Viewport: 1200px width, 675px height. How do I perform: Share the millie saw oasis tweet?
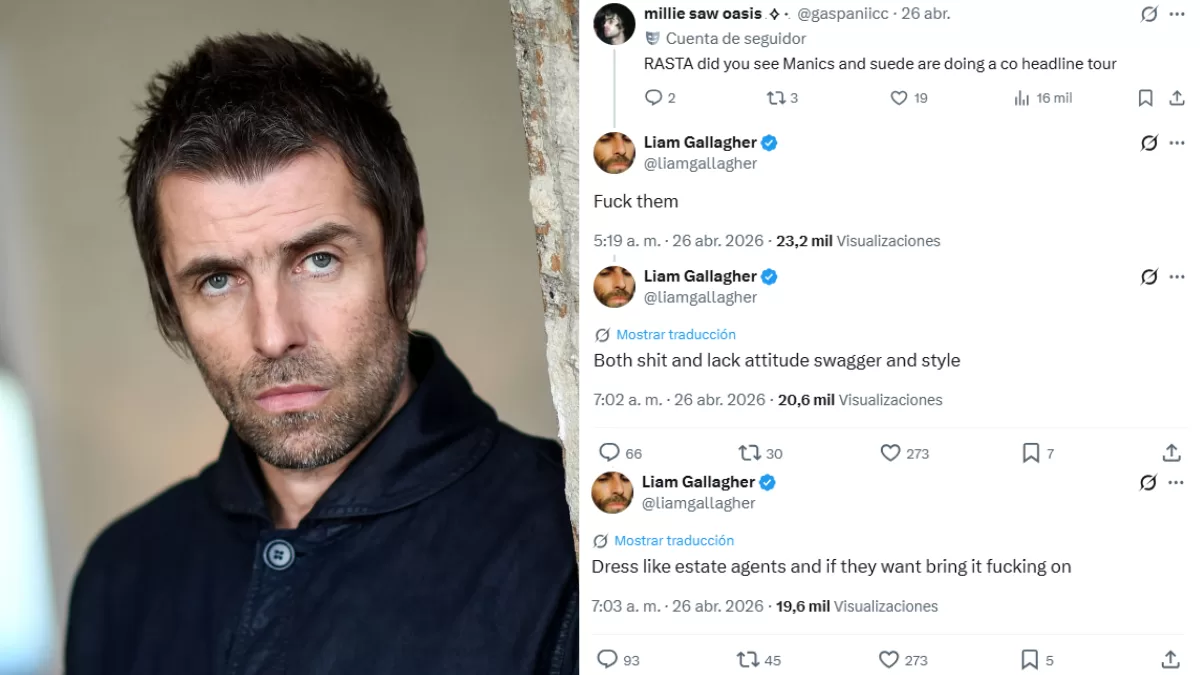pyautogui.click(x=1177, y=98)
